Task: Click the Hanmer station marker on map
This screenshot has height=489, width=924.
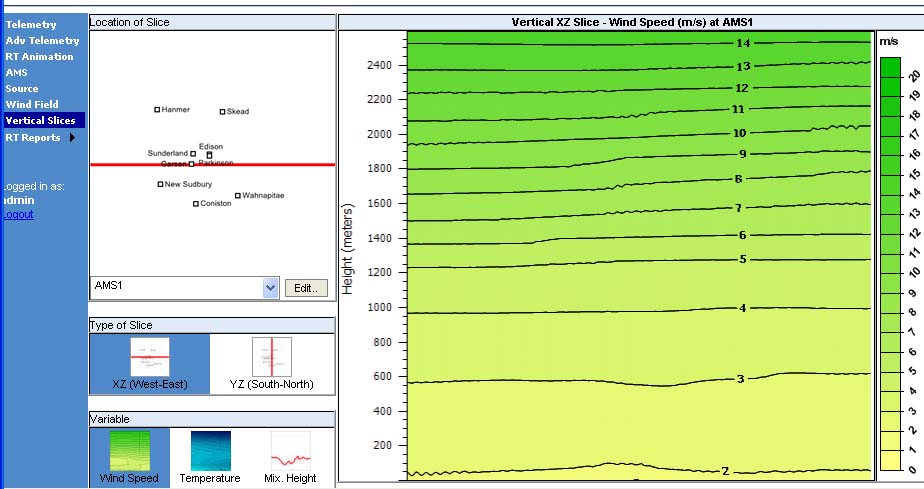Action: click(157, 110)
